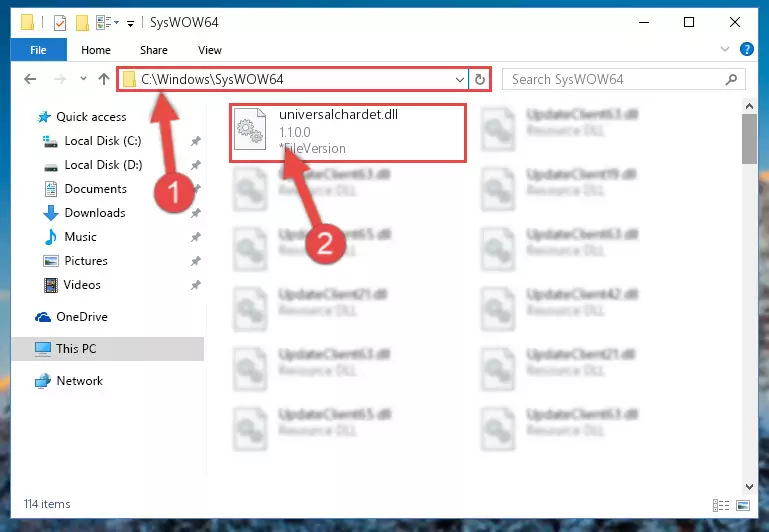This screenshot has width=769, height=532.
Task: Click the search magnifier icon
Action: coord(731,79)
